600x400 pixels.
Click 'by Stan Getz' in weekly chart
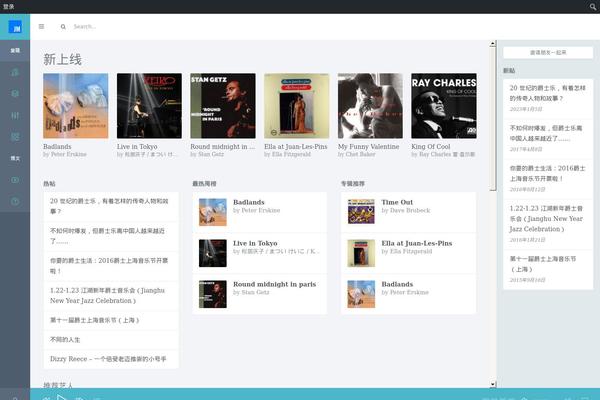[251, 292]
